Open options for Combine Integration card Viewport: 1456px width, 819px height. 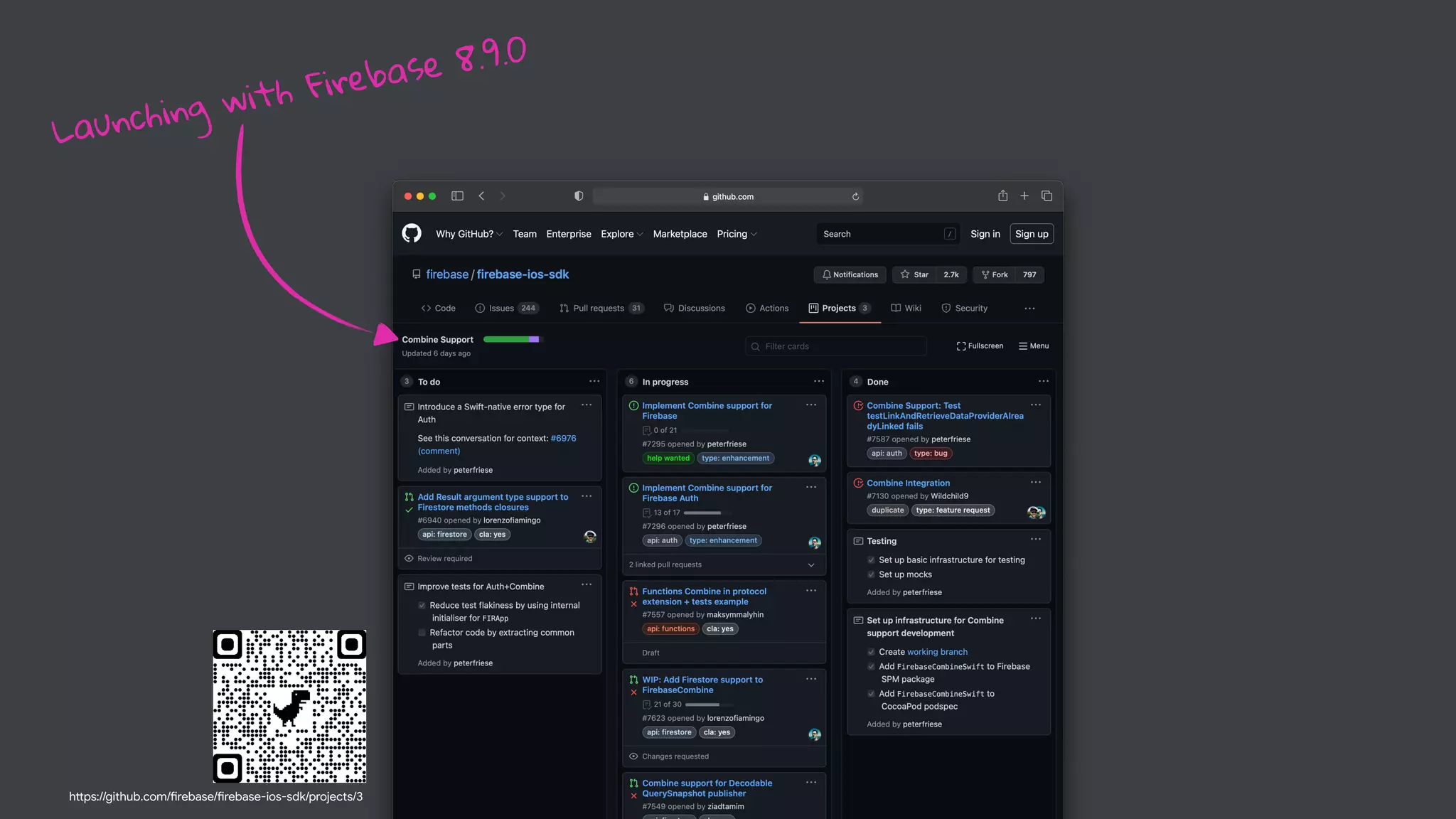click(x=1036, y=482)
